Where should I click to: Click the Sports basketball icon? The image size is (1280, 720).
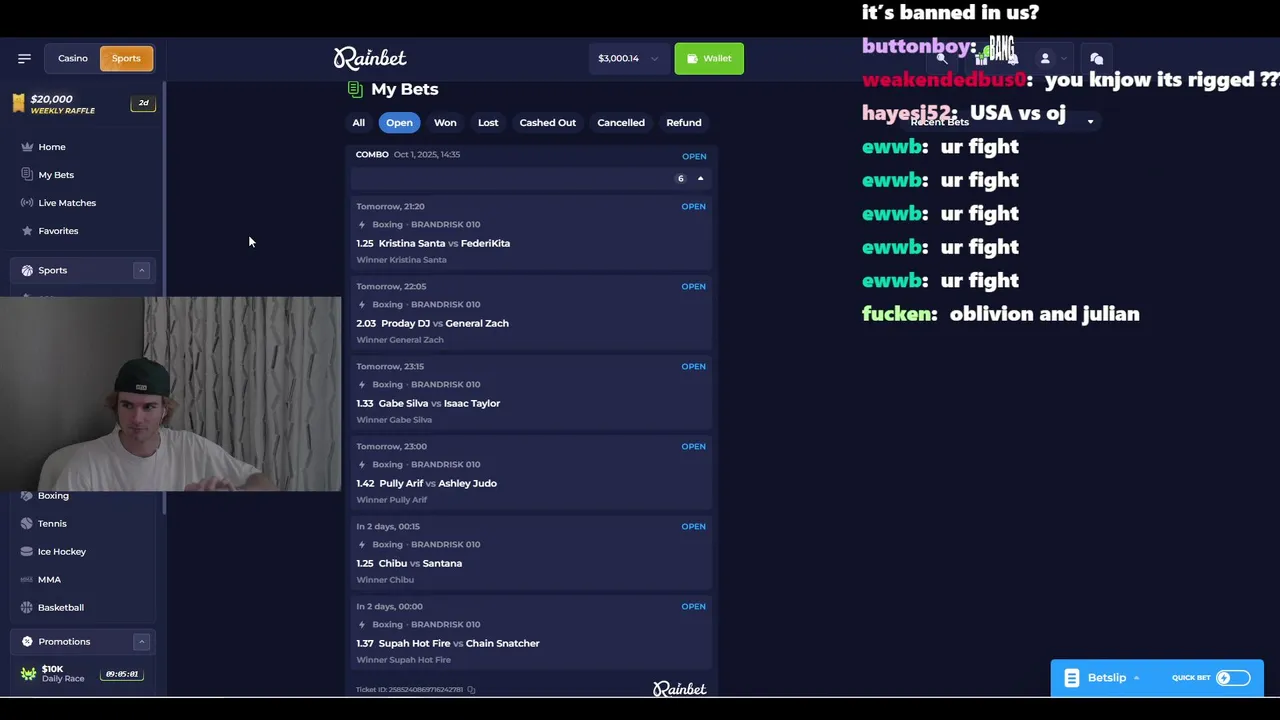[27, 270]
